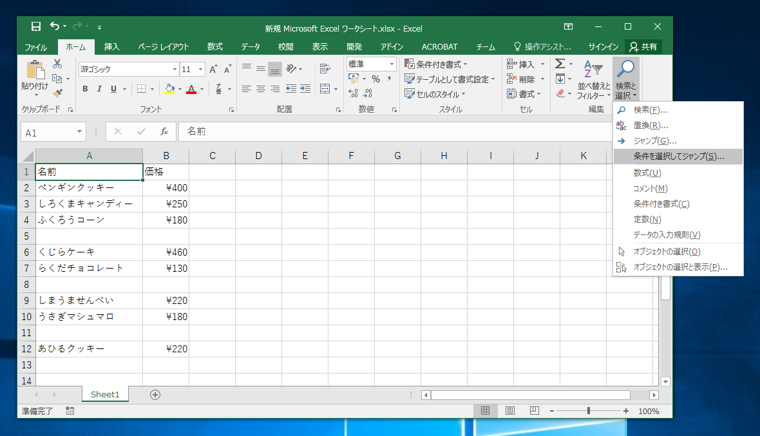Screen dimensions: 760x436
Task: Click zoom in plus button
Action: point(626,411)
